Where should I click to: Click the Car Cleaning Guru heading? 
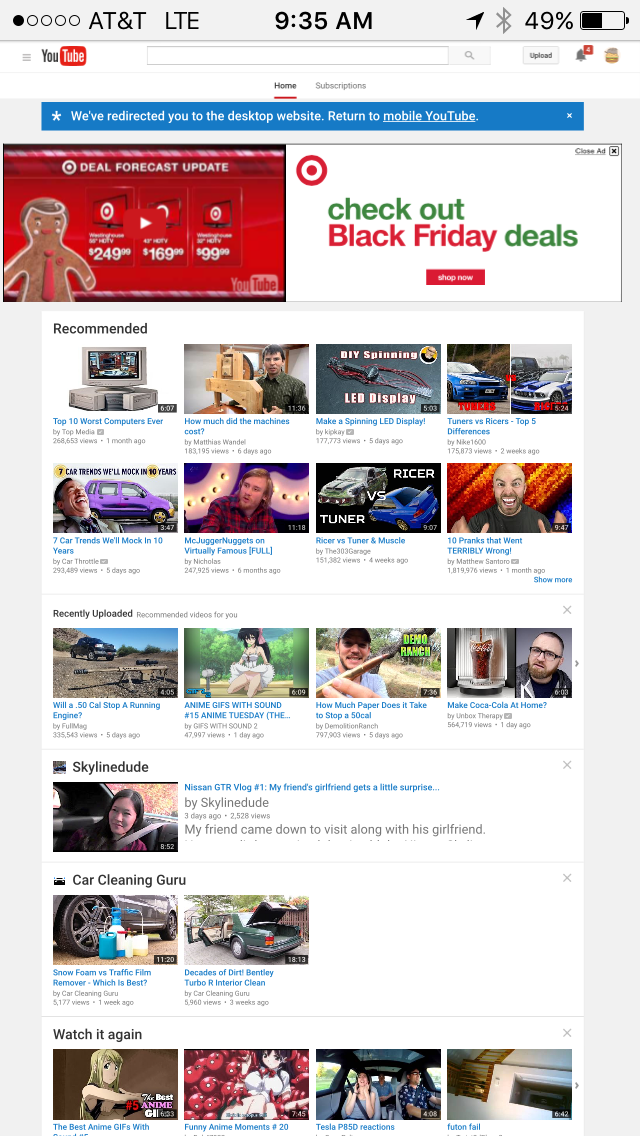pyautogui.click(x=129, y=880)
